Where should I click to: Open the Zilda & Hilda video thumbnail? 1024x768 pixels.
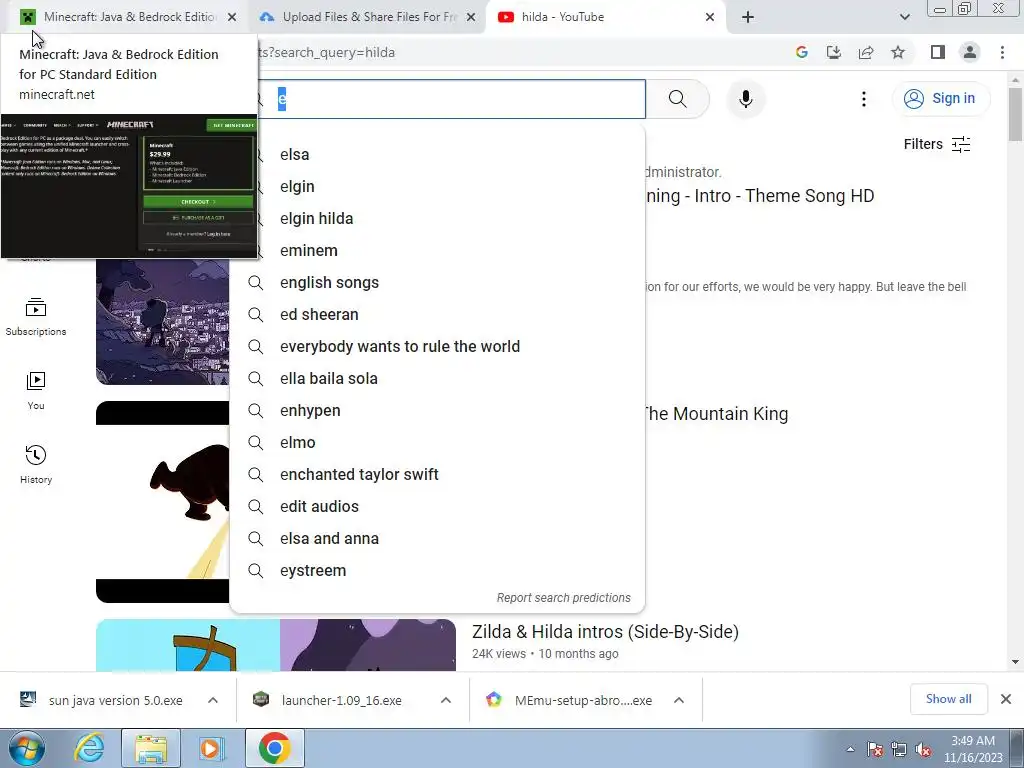(x=276, y=645)
